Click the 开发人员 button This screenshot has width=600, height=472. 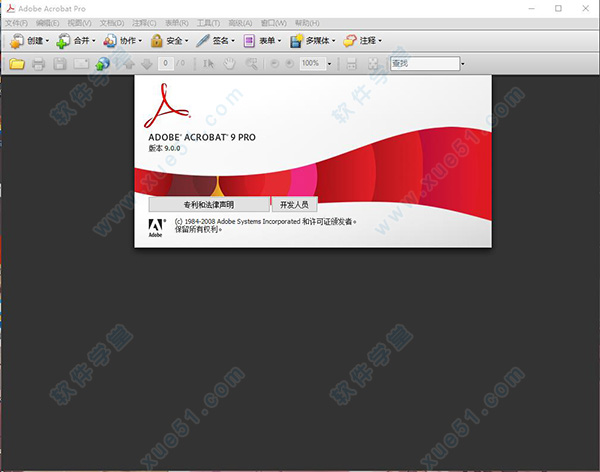[294, 204]
